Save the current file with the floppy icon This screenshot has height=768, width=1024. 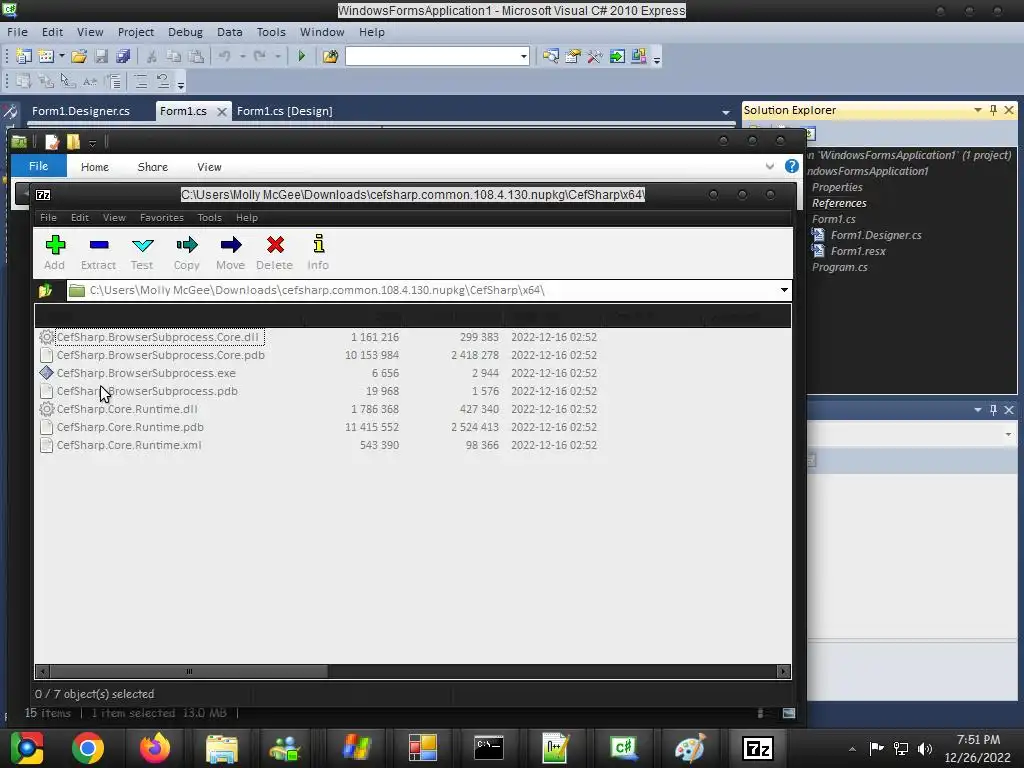pos(101,56)
